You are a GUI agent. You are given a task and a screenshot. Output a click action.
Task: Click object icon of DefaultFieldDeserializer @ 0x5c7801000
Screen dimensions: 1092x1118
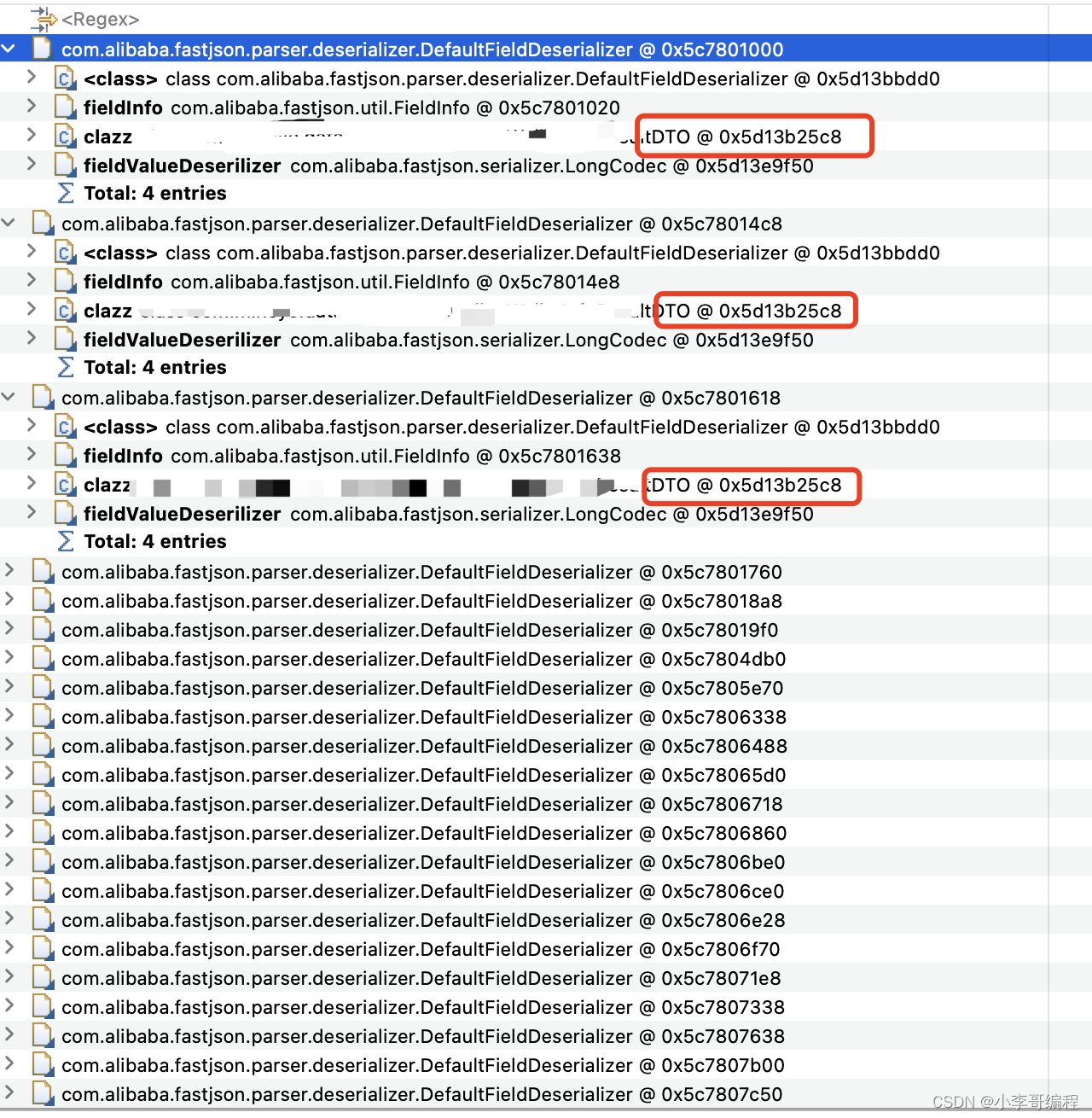[x=43, y=49]
